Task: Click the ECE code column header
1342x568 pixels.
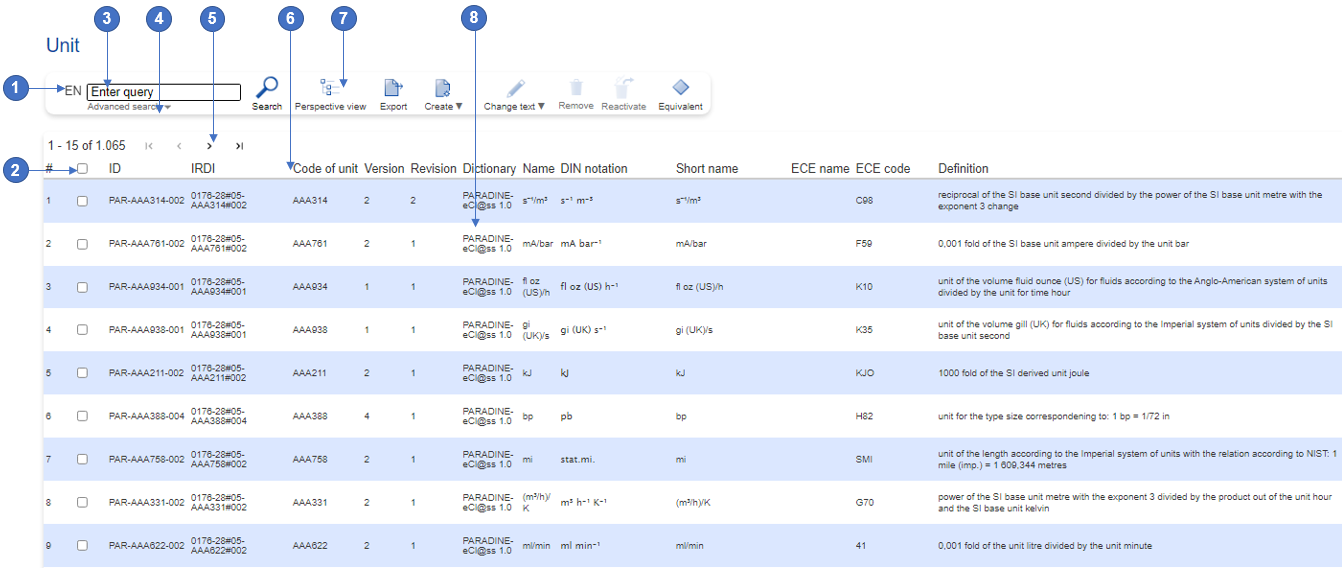Action: [882, 169]
